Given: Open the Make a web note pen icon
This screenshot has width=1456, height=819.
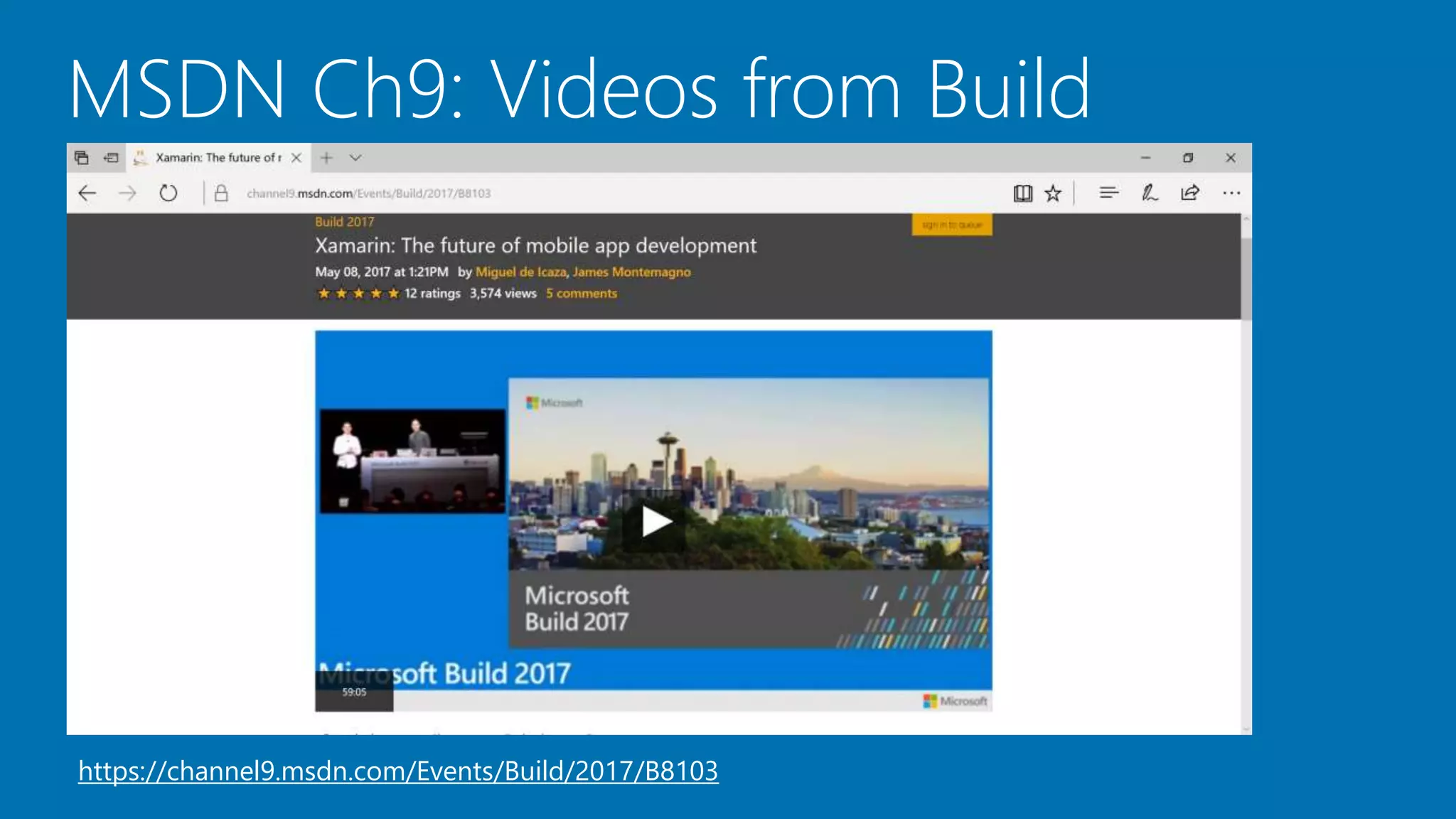Looking at the screenshot, I should click(1150, 193).
